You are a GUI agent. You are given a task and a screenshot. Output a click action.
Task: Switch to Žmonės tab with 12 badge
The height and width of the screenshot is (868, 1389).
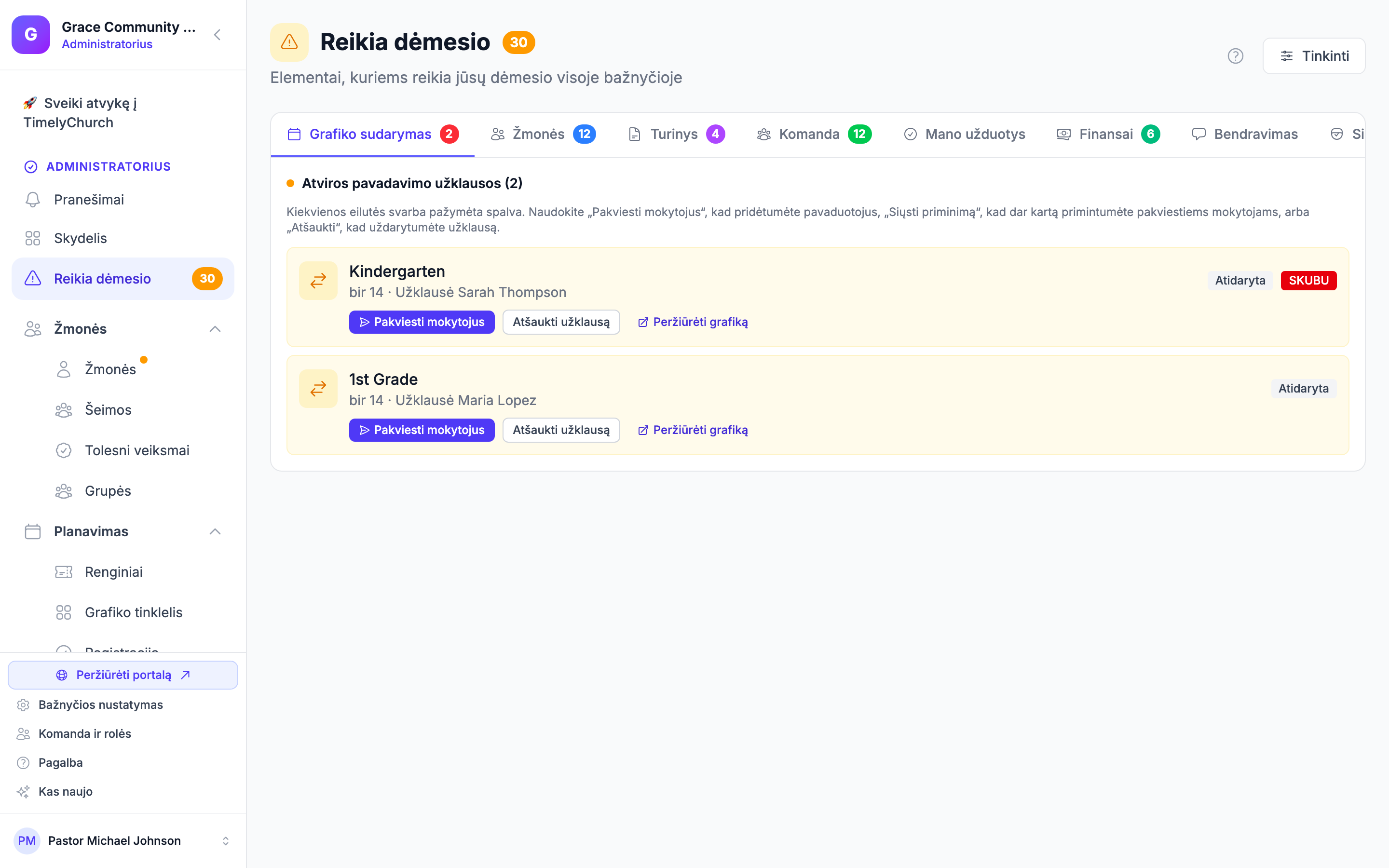(x=543, y=135)
